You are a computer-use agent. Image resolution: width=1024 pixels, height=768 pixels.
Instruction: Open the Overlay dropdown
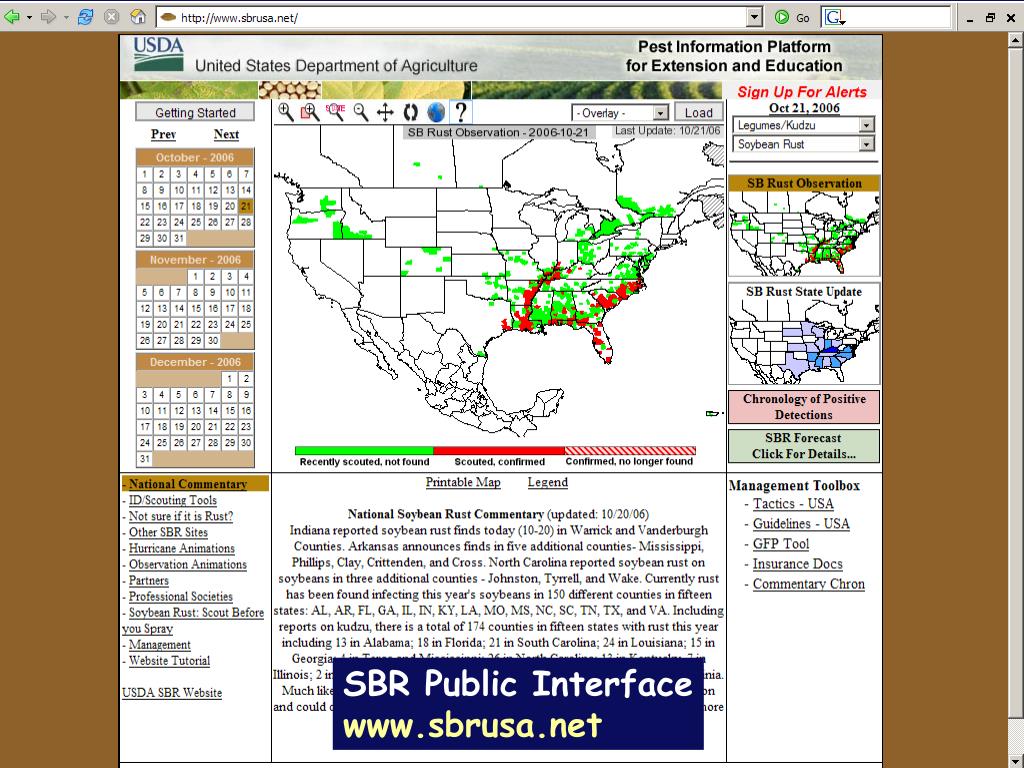(x=620, y=113)
